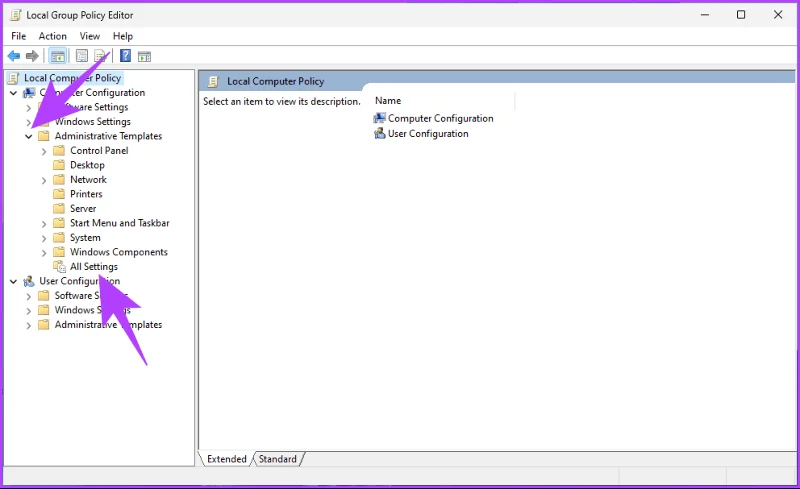Click the System folder icon
Image resolution: width=800 pixels, height=489 pixels.
(59, 238)
